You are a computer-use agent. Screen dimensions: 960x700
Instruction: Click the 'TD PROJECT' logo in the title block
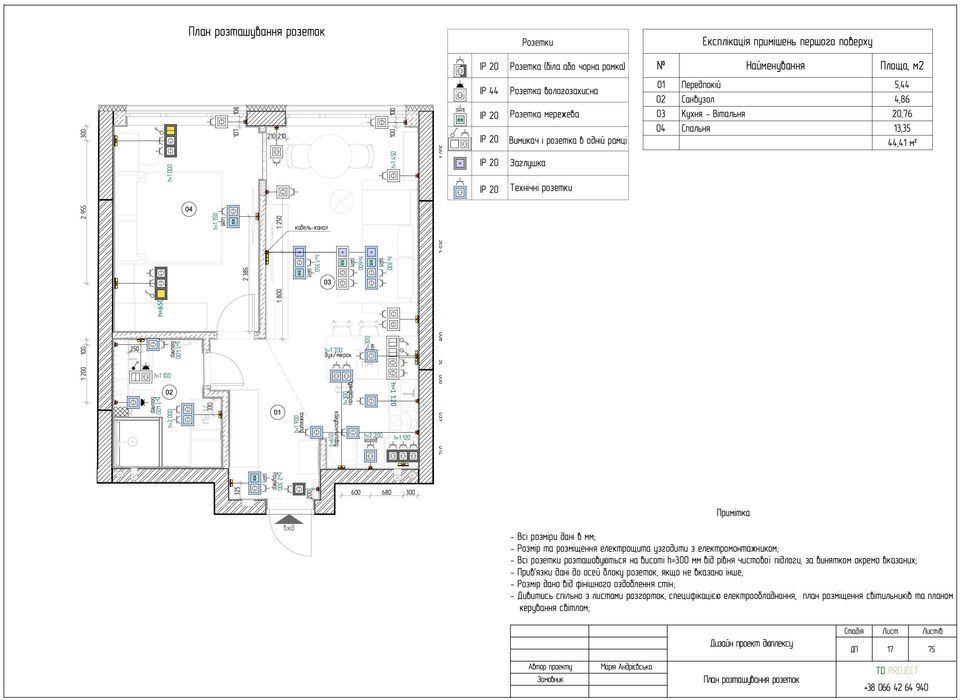click(x=897, y=671)
